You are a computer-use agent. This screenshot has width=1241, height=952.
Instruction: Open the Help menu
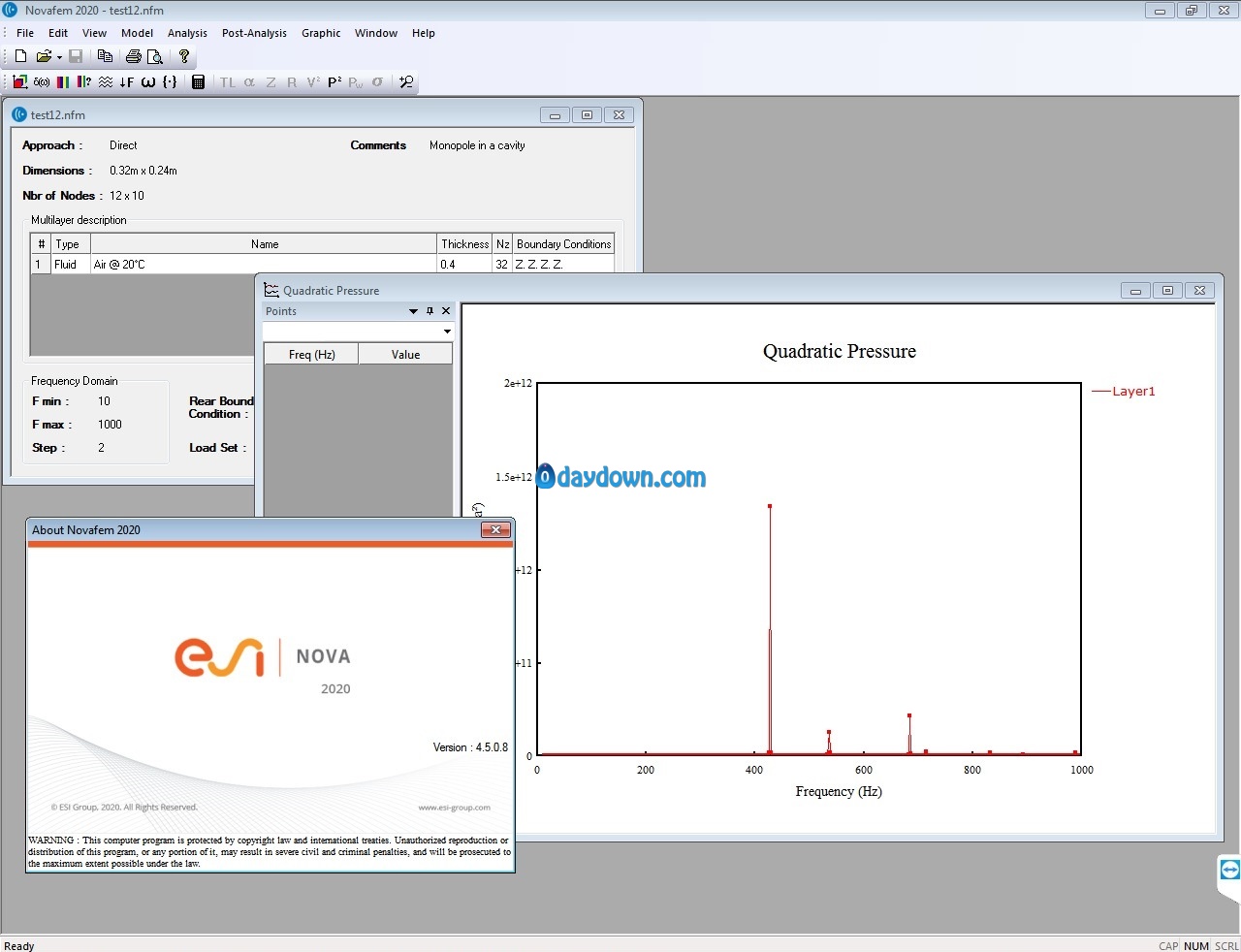(x=424, y=33)
